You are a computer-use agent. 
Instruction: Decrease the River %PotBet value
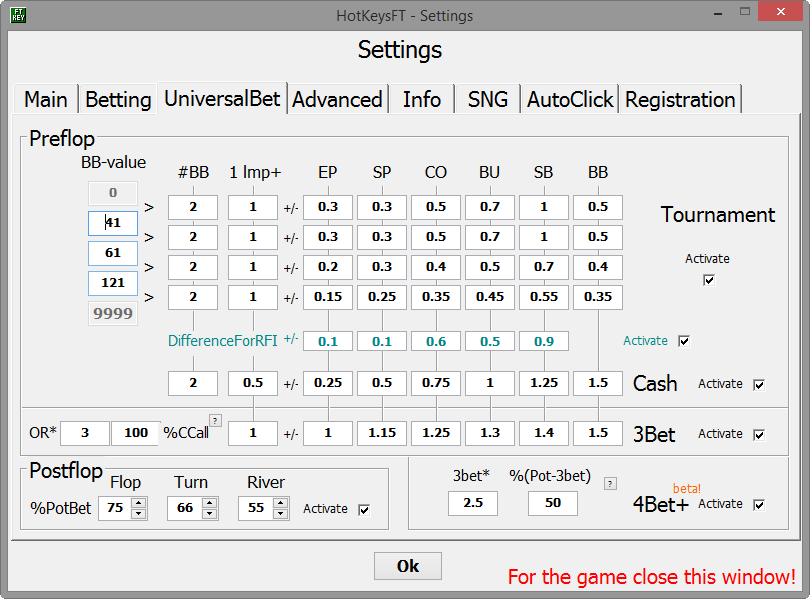[281, 513]
